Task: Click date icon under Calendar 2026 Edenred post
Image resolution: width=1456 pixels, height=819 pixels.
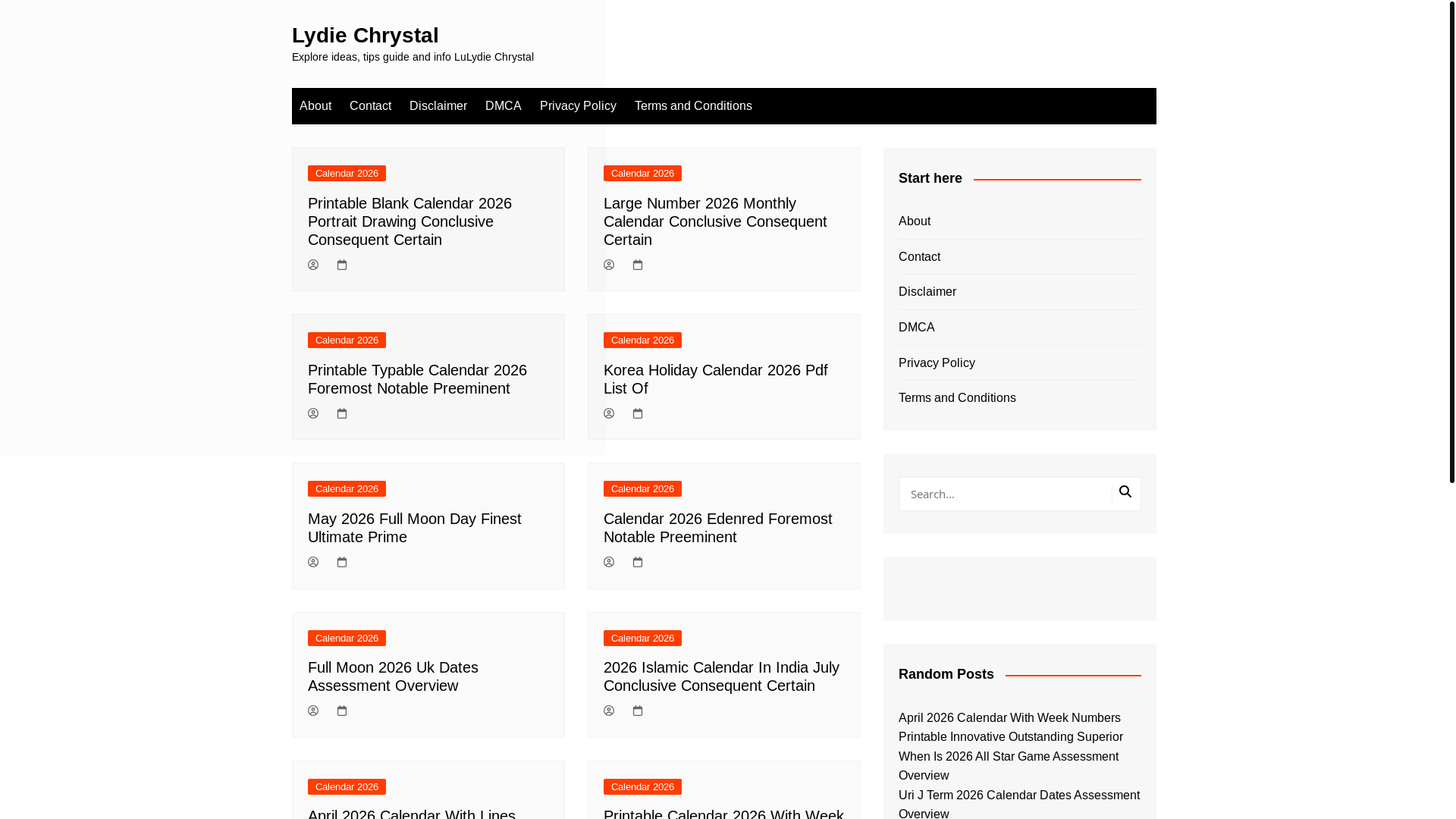Action: (x=638, y=562)
